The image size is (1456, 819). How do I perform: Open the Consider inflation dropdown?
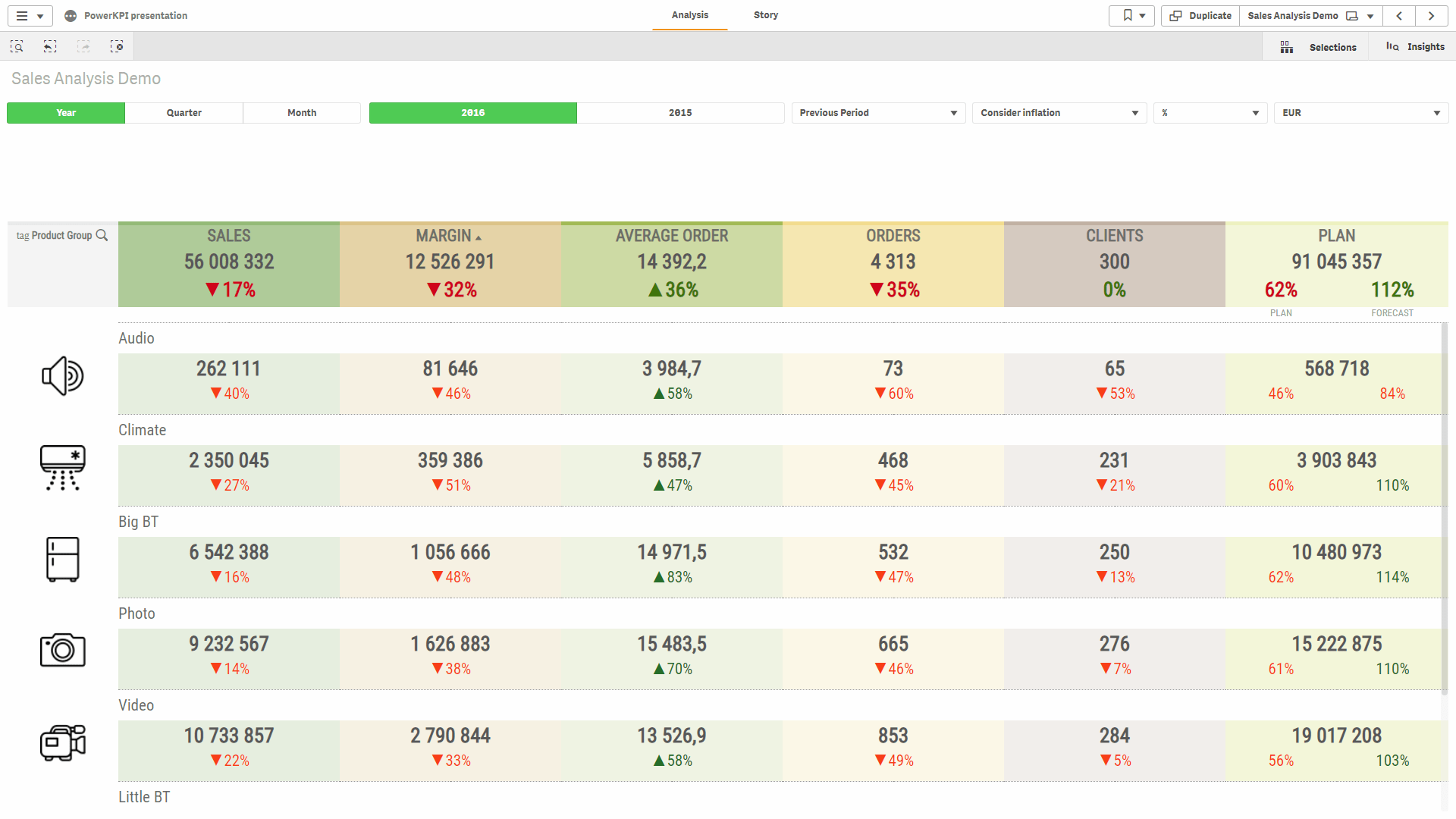(x=1059, y=113)
